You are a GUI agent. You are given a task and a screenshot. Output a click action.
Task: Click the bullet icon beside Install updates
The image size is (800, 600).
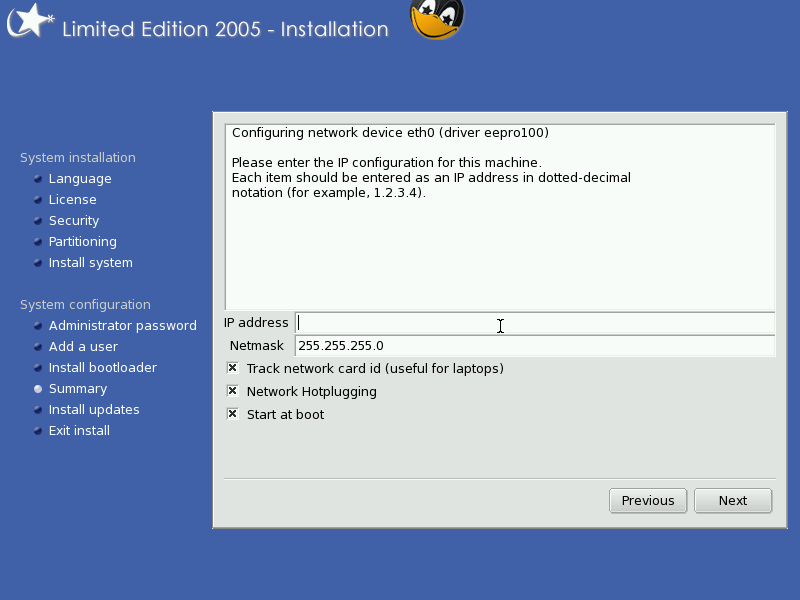pyautogui.click(x=38, y=410)
